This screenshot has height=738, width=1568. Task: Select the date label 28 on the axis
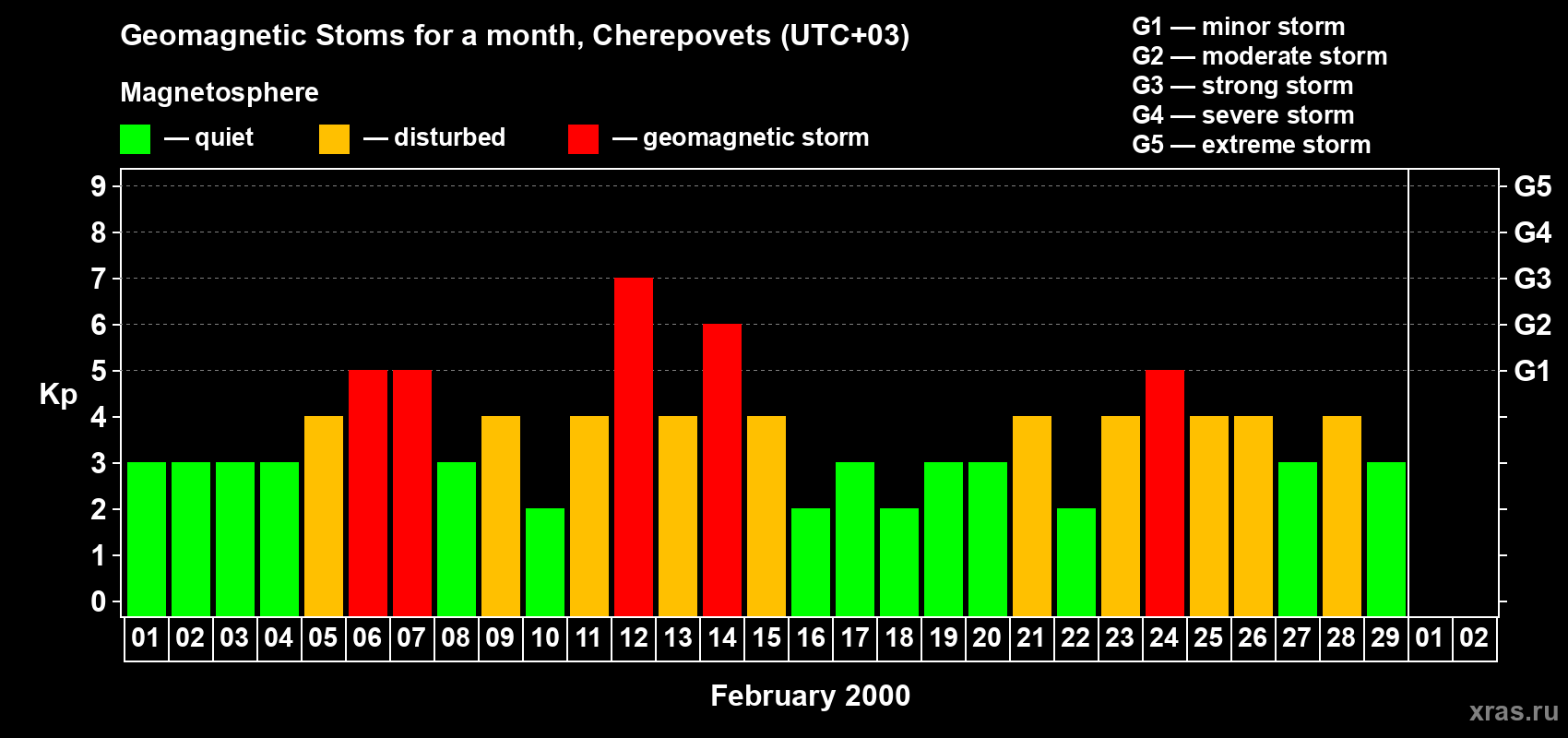(1341, 637)
